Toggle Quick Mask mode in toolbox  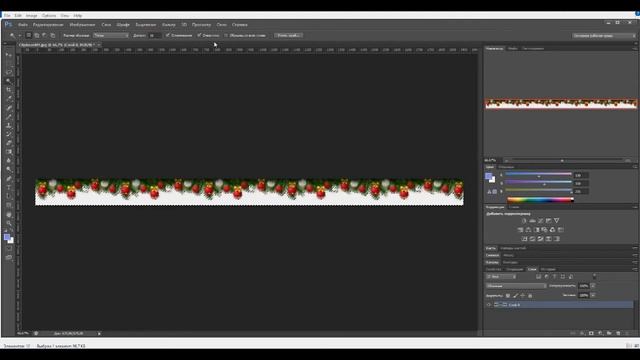(x=9, y=249)
